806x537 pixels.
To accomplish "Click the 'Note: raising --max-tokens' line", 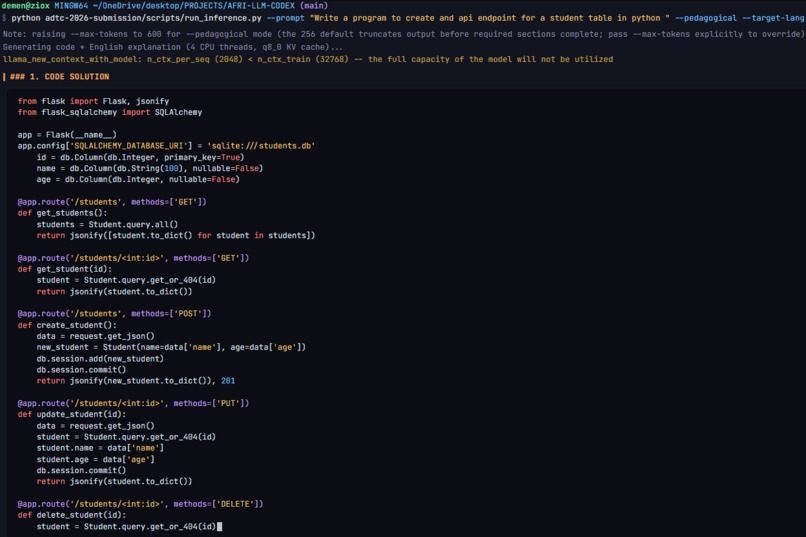I will click(x=404, y=34).
